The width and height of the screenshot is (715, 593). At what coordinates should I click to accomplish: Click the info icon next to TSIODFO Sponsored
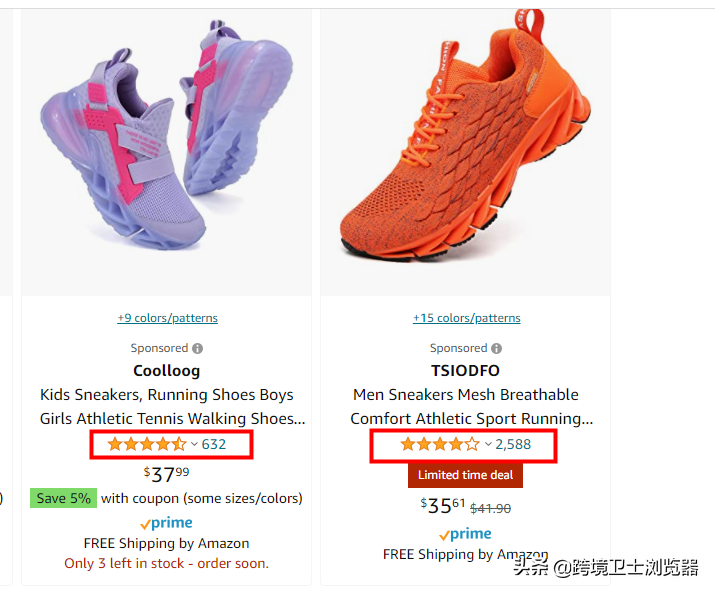point(497,349)
